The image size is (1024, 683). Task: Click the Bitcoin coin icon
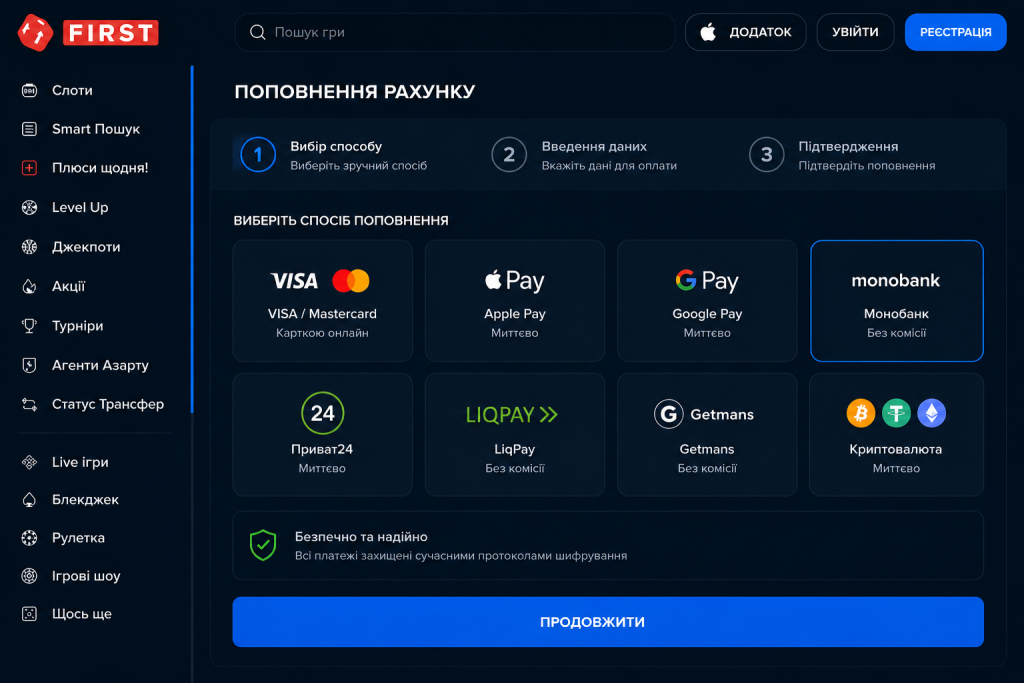point(861,413)
